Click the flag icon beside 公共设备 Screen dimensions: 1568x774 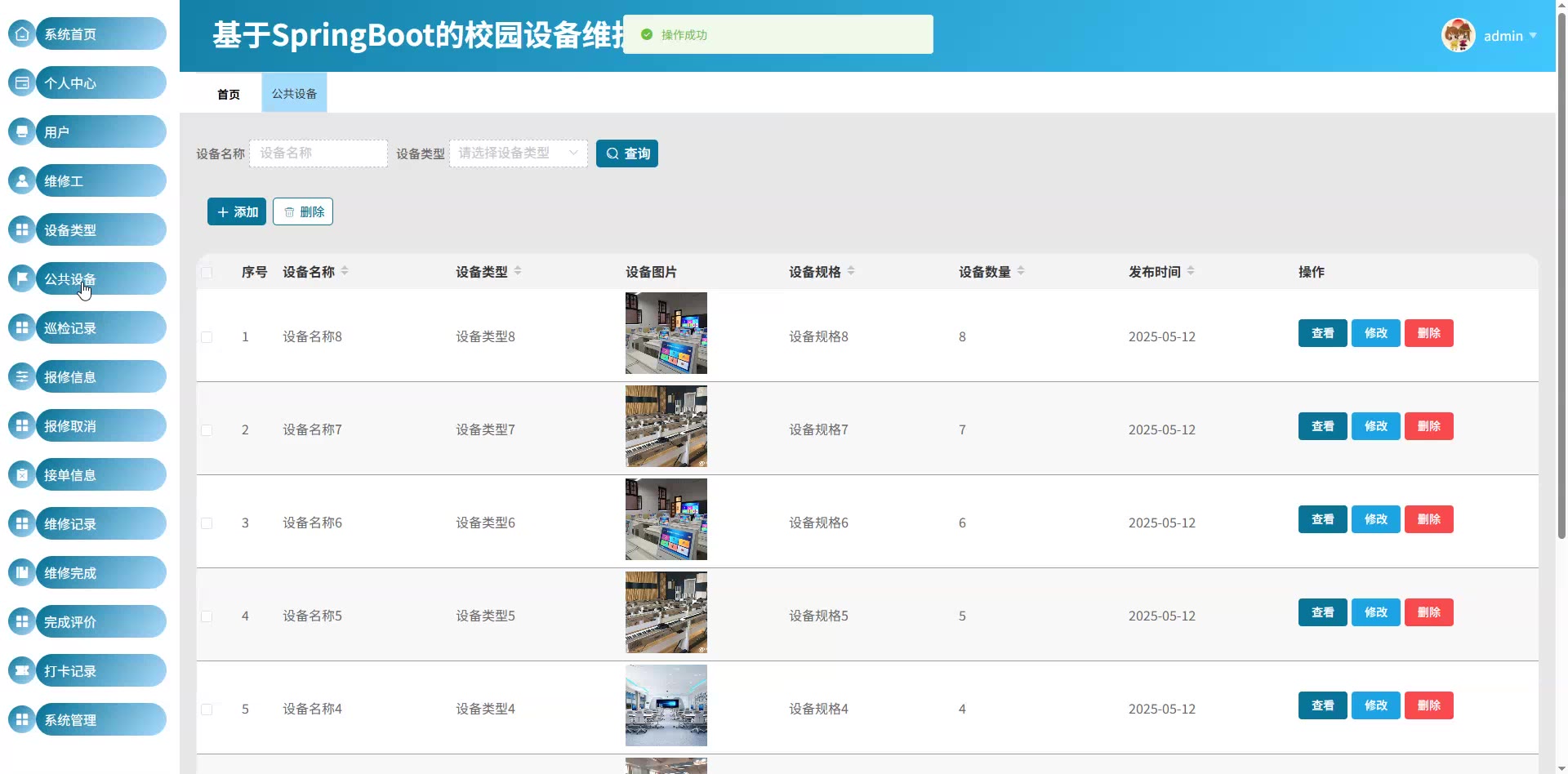(x=22, y=278)
